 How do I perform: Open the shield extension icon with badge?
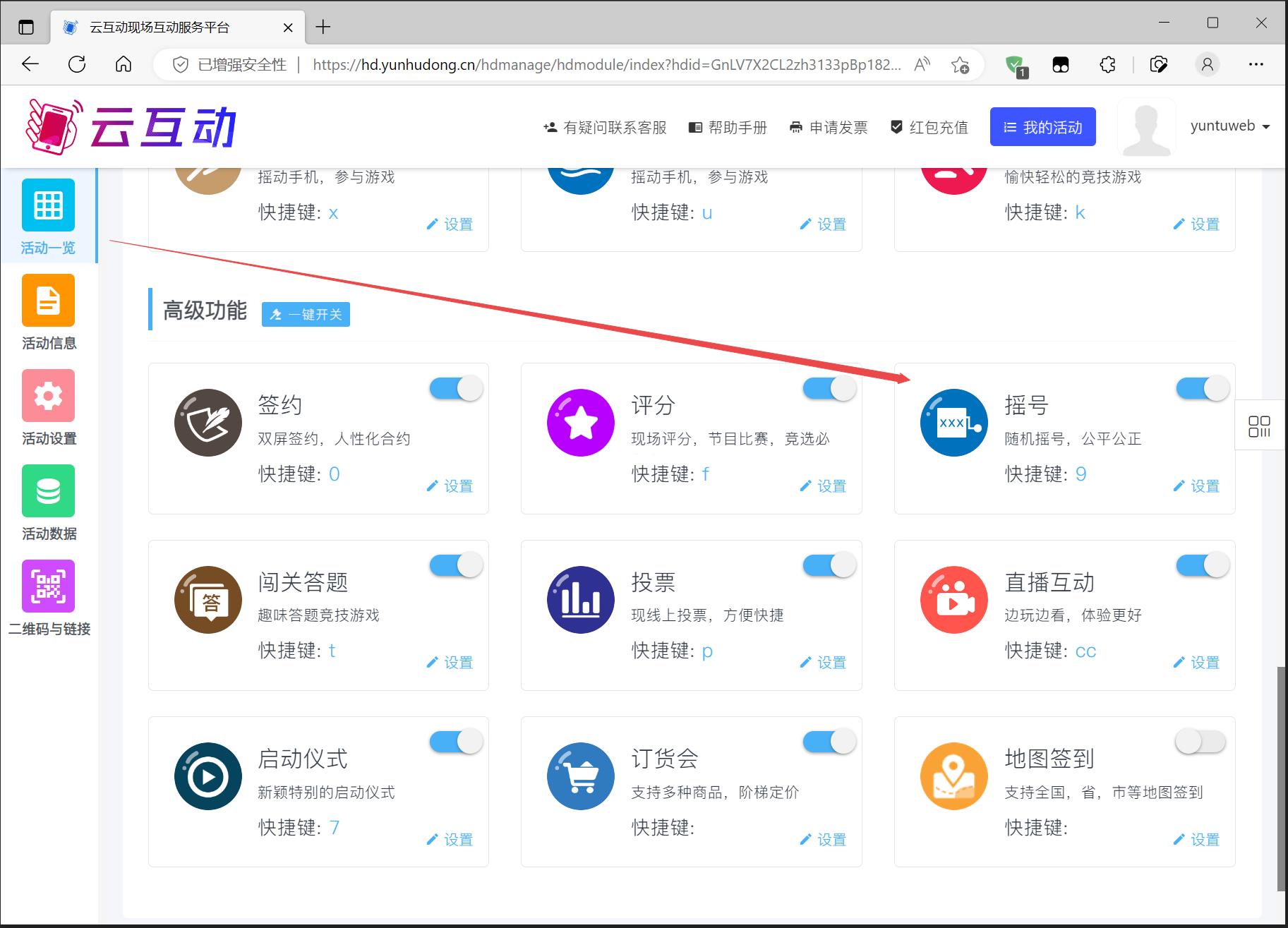tap(1016, 66)
